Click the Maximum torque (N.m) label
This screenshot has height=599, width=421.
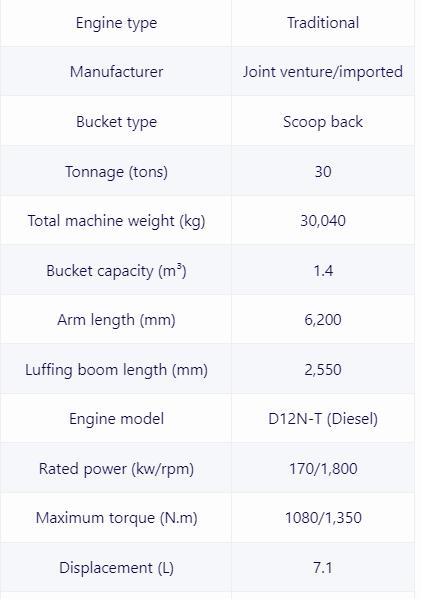pyautogui.click(x=116, y=518)
